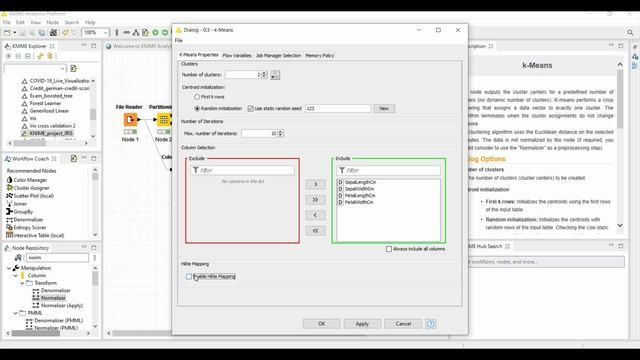Enable Hilite Mapping checkbox
This screenshot has width=640, height=360.
(x=189, y=276)
